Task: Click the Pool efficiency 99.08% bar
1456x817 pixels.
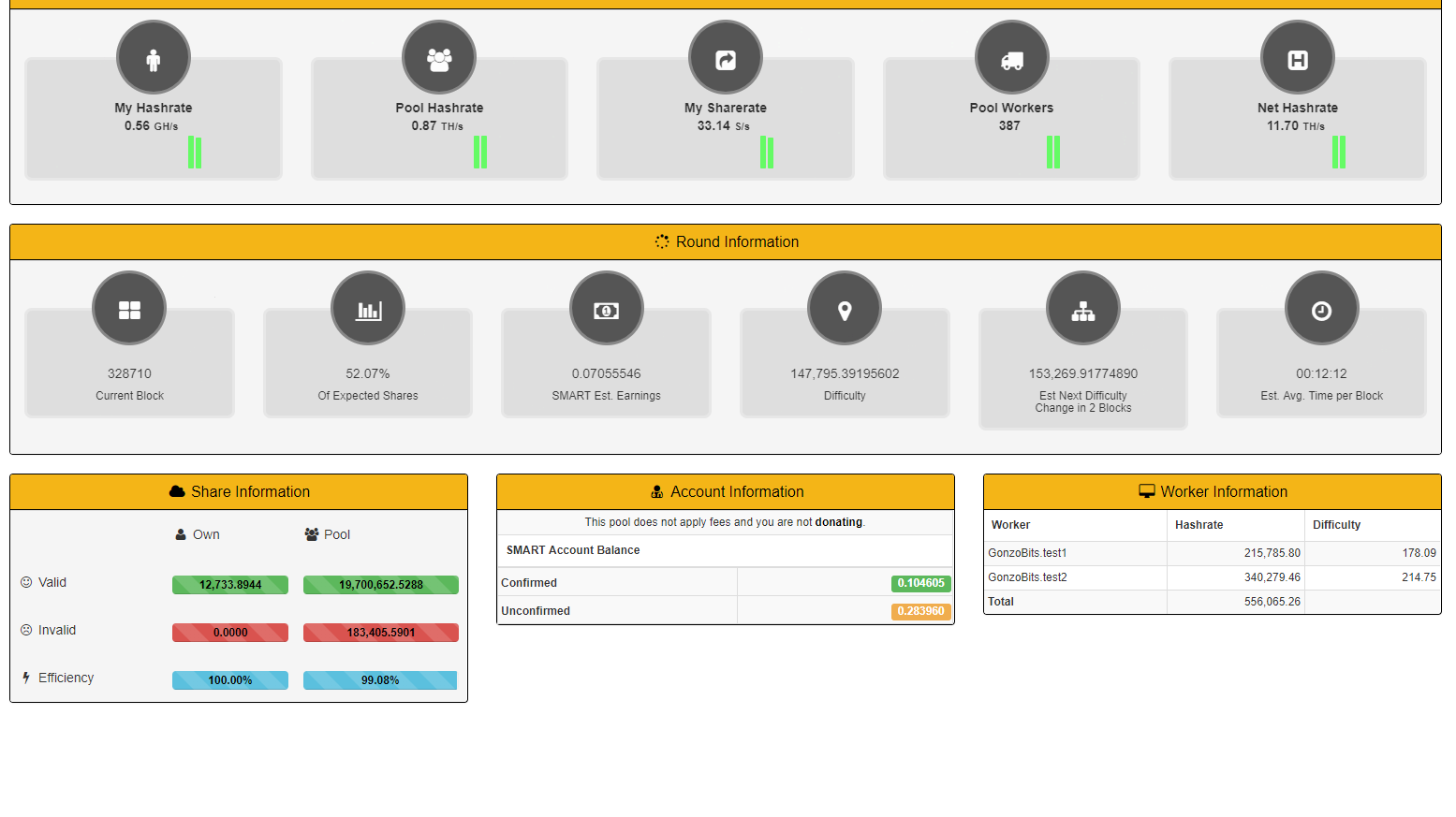Action: tap(380, 680)
